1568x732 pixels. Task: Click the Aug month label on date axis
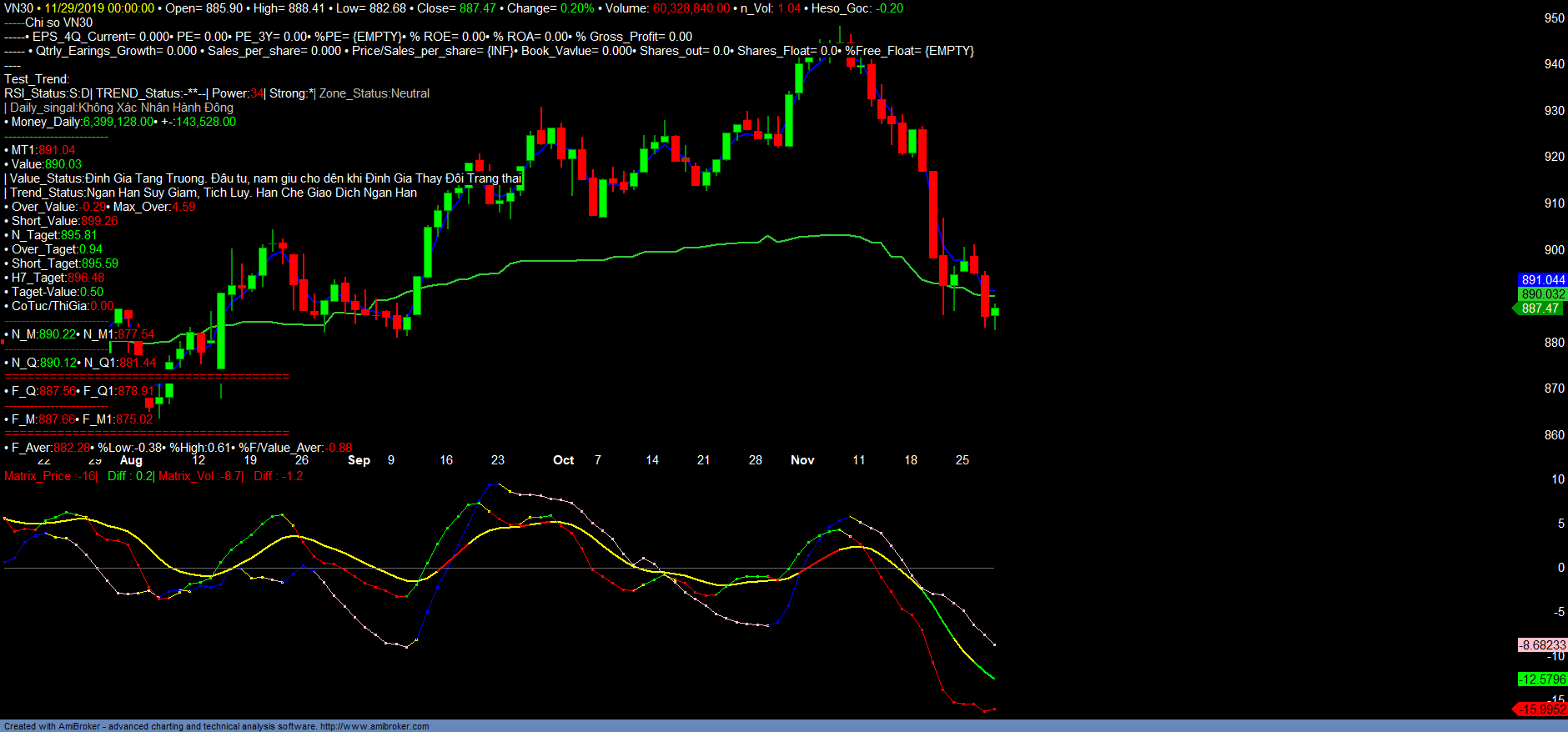[x=131, y=460]
